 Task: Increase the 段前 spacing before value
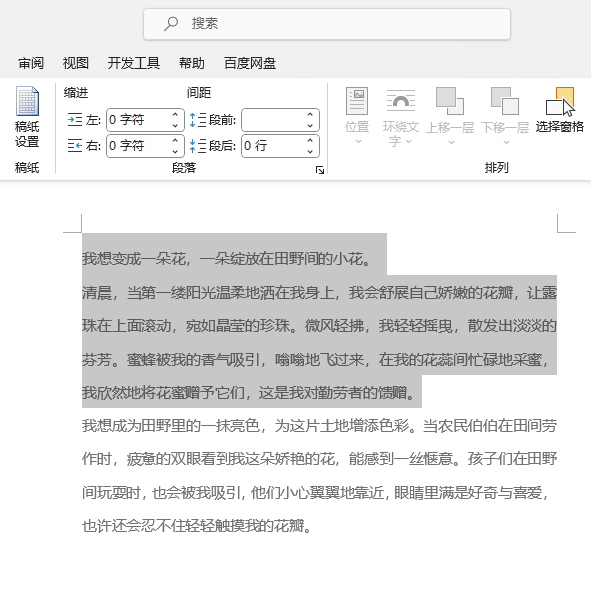tap(310, 115)
